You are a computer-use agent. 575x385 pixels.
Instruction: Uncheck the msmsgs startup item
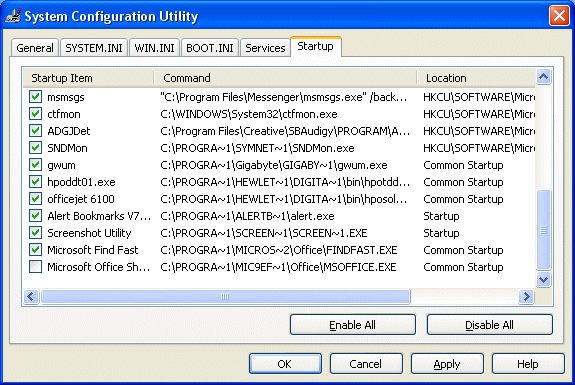(35, 97)
